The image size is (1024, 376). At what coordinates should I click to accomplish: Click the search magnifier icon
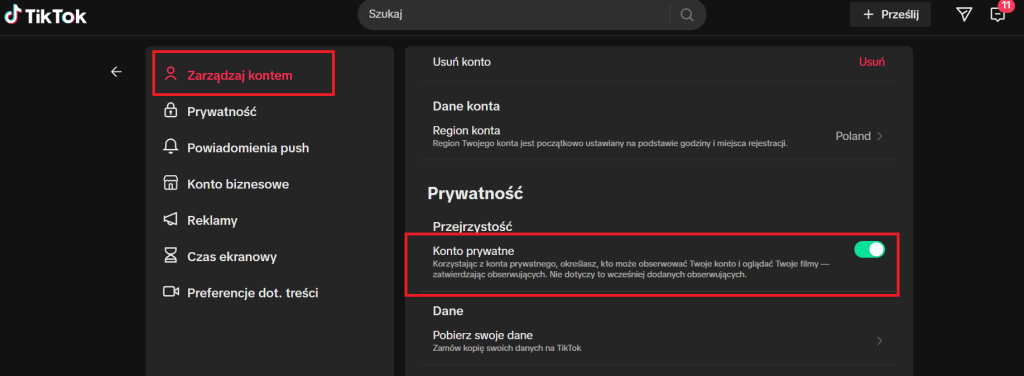pos(686,15)
